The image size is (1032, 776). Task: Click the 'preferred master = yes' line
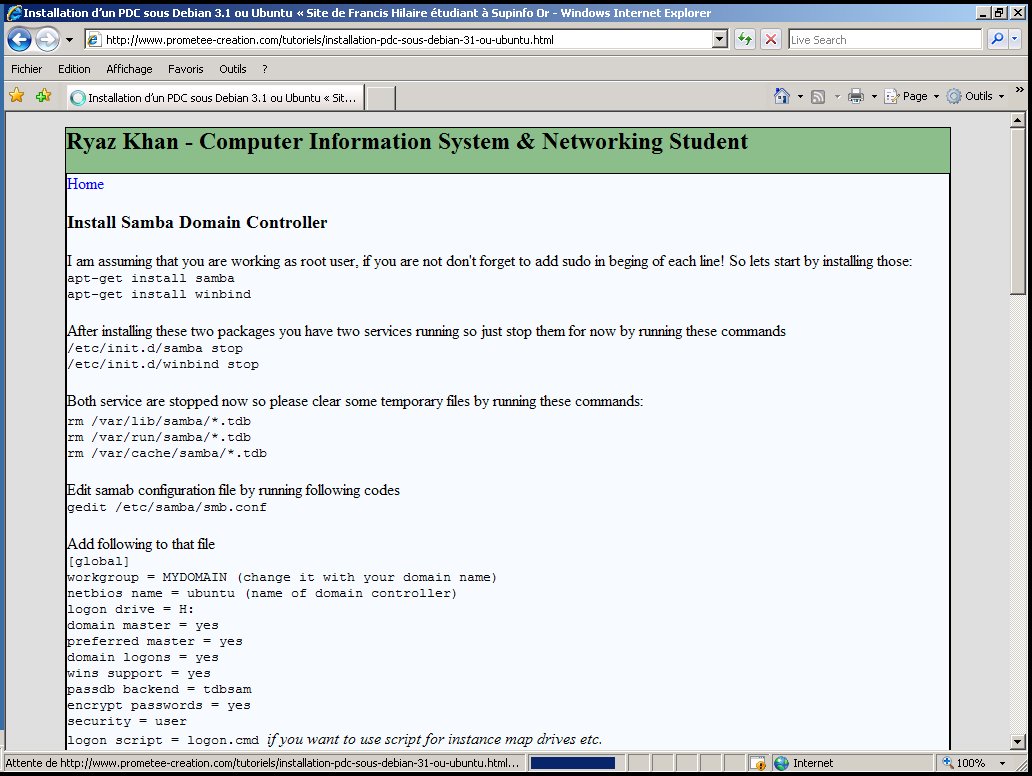click(155, 641)
